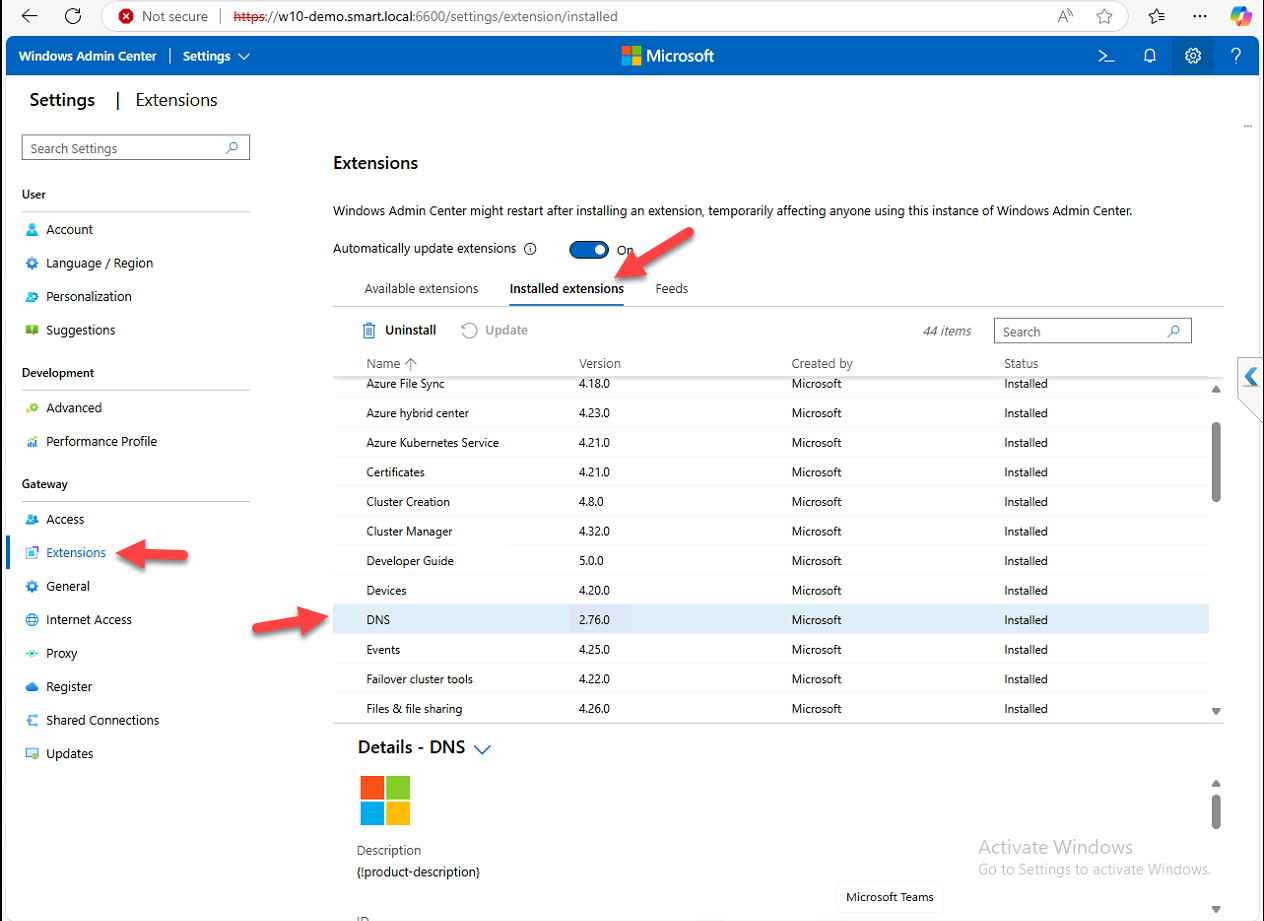Image resolution: width=1264 pixels, height=921 pixels.
Task: Click the Update circular arrow icon
Action: [x=469, y=330]
